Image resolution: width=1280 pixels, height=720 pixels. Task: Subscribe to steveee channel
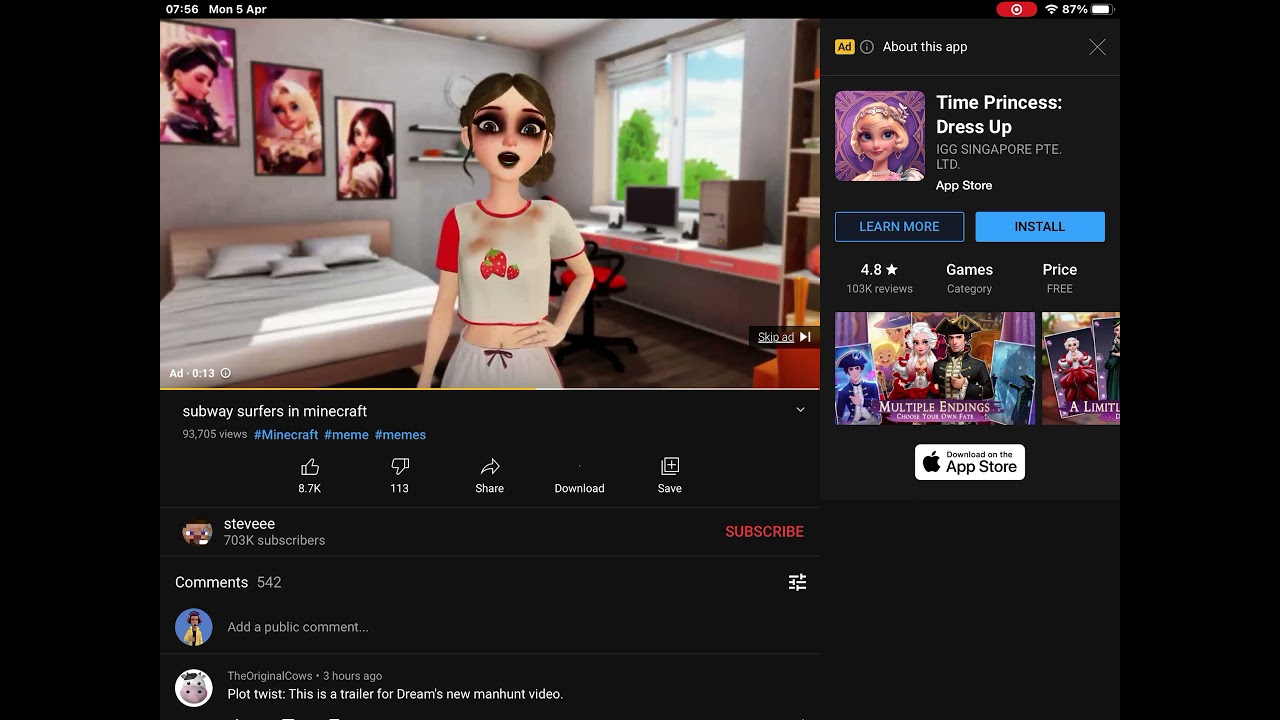(764, 532)
